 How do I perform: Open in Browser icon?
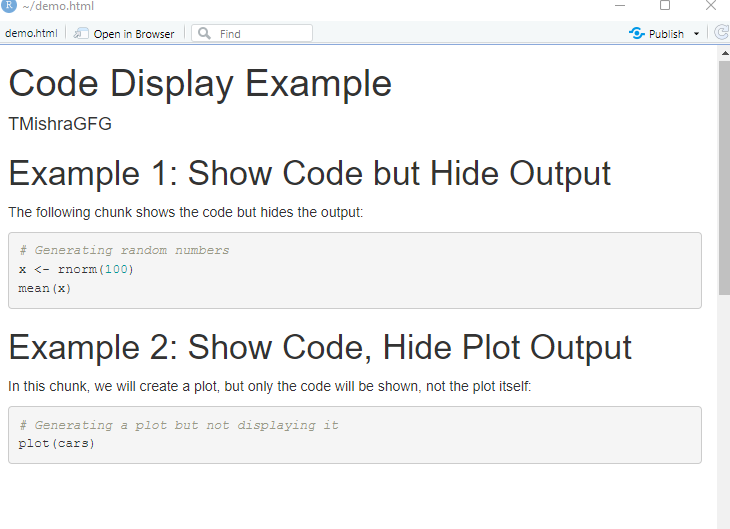(81, 34)
